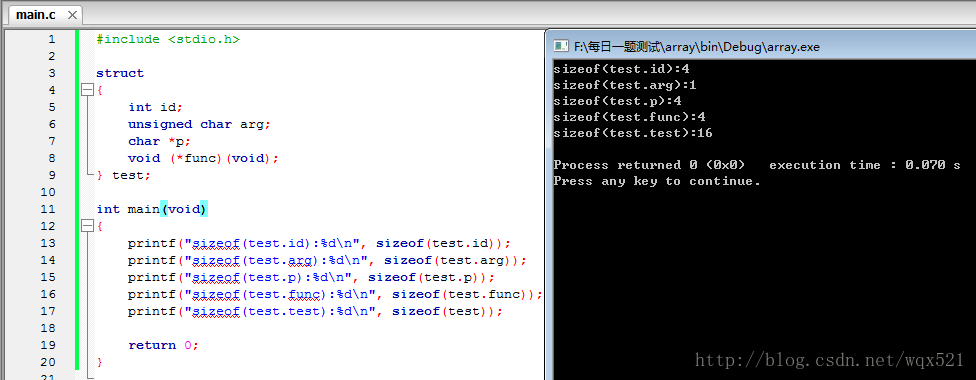Click console output 'sizeof(test.arg):1'

click(625, 85)
